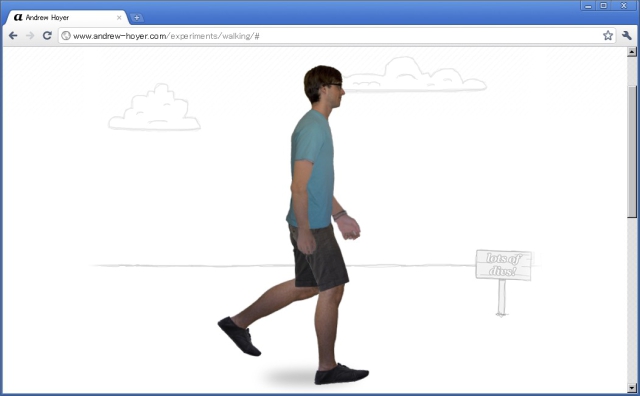Click the globe site info icon
Viewport: 640px width, 396px height.
point(66,36)
